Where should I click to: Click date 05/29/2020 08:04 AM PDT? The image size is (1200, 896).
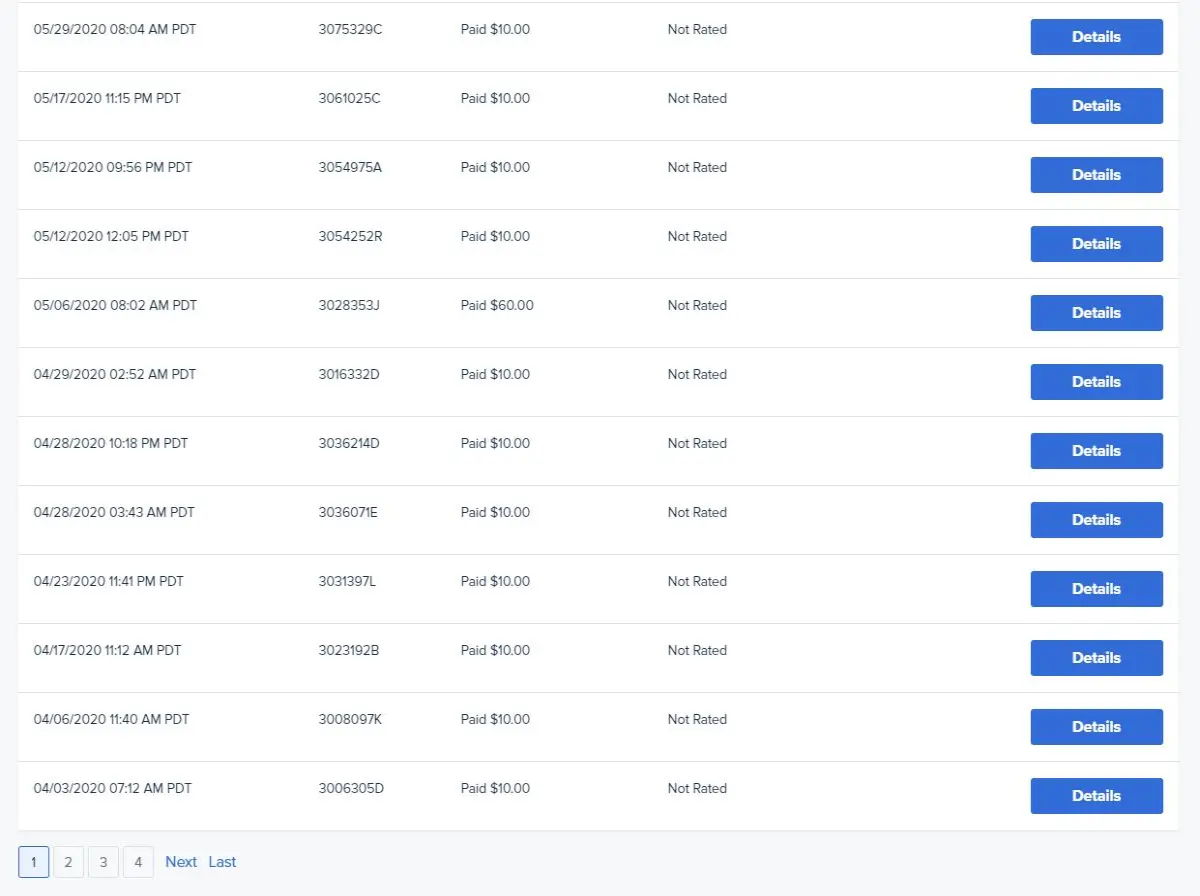[x=115, y=30]
